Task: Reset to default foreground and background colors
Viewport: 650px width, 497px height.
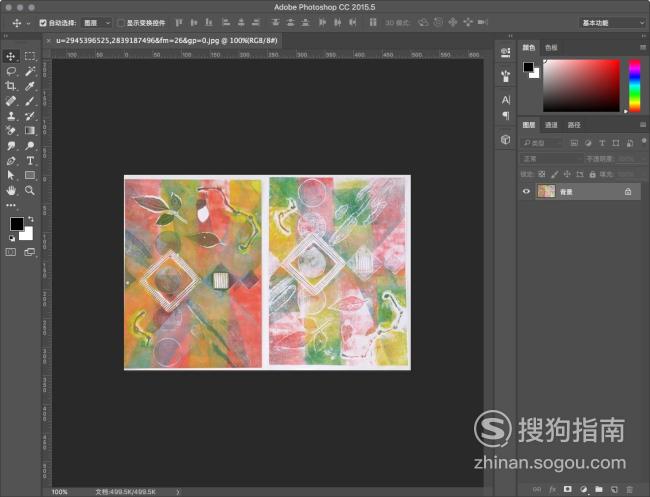Action: point(12,238)
